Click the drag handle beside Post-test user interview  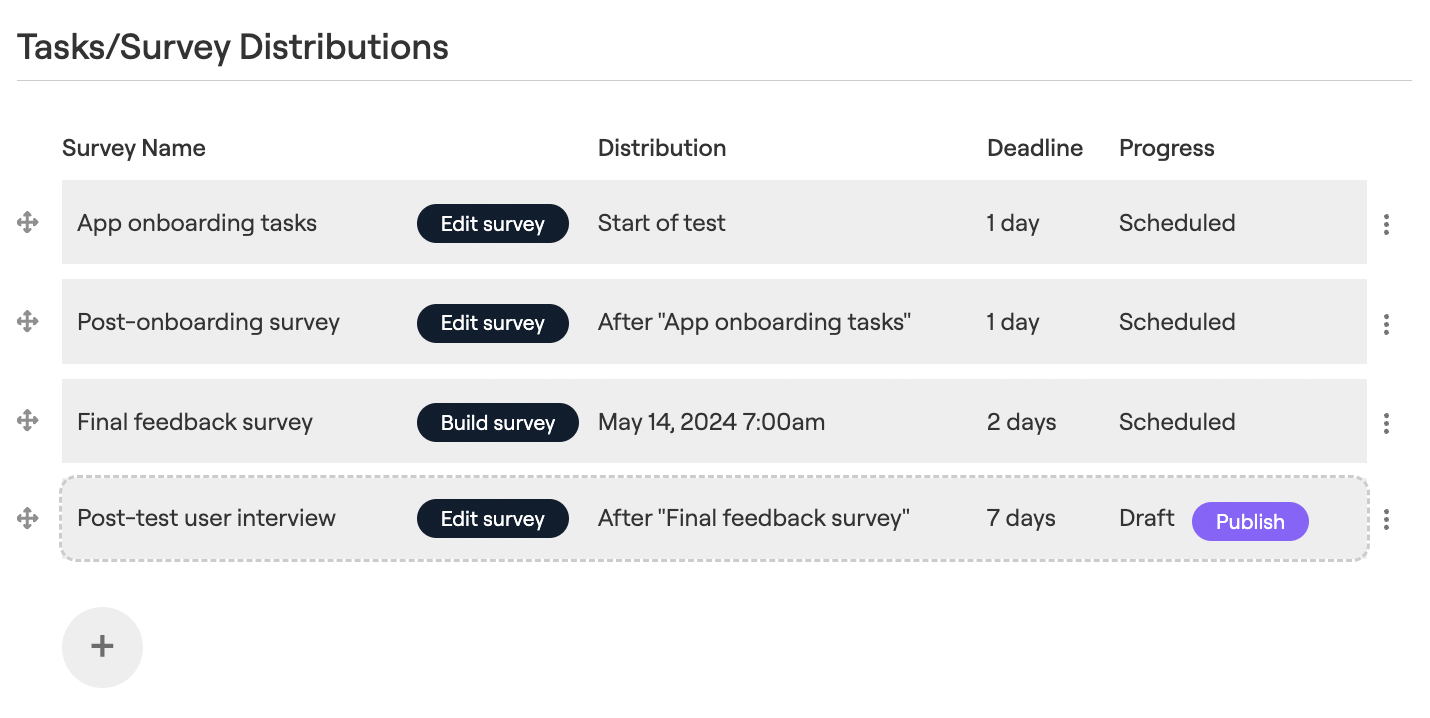[27, 518]
